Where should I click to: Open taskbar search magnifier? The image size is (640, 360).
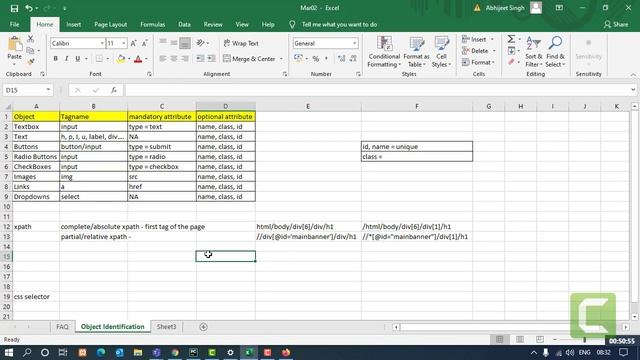coord(27,353)
